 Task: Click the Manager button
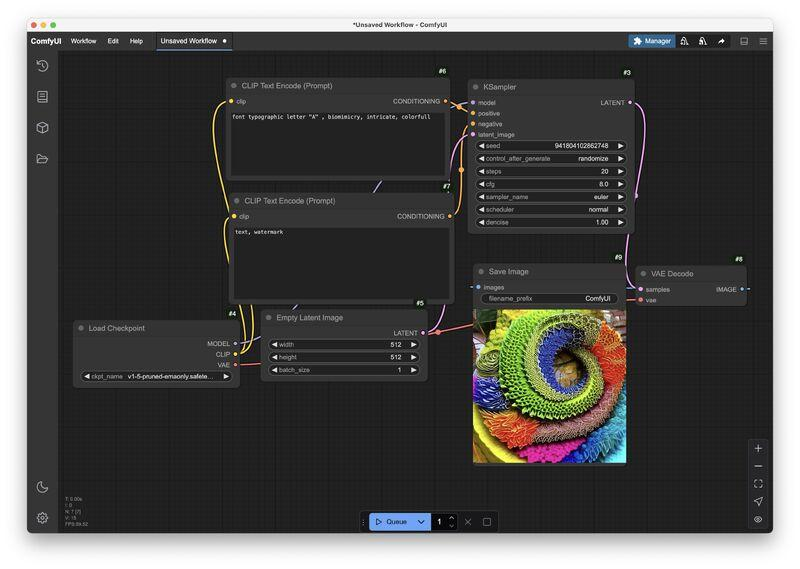coord(652,41)
